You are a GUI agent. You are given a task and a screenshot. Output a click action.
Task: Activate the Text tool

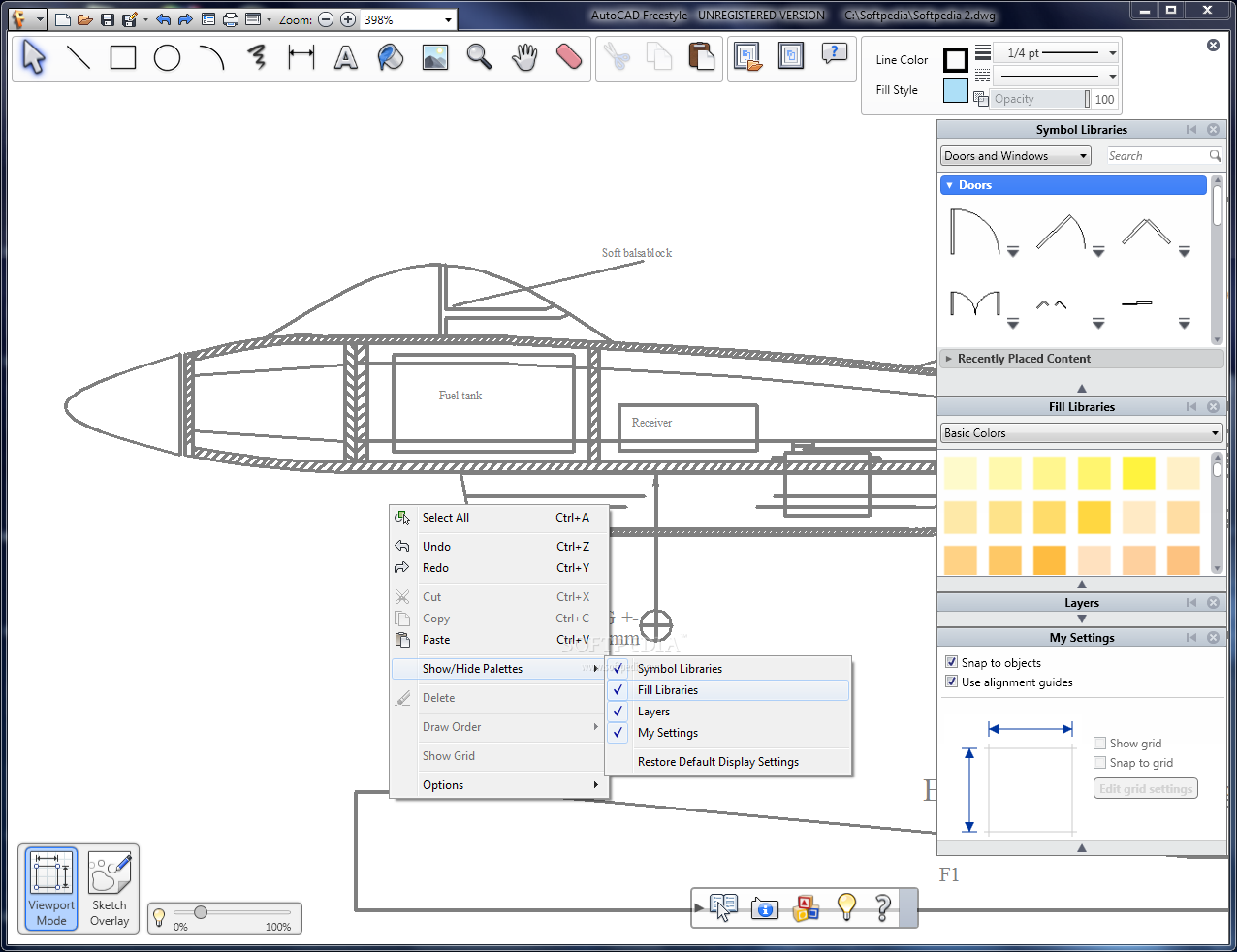346,58
